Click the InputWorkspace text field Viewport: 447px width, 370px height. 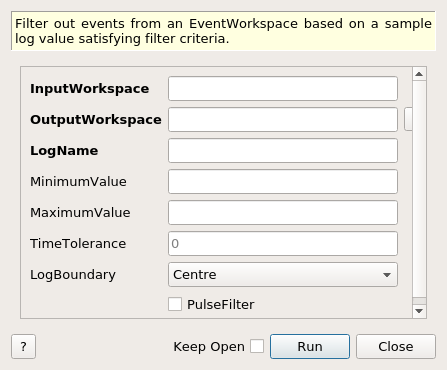tap(283, 89)
